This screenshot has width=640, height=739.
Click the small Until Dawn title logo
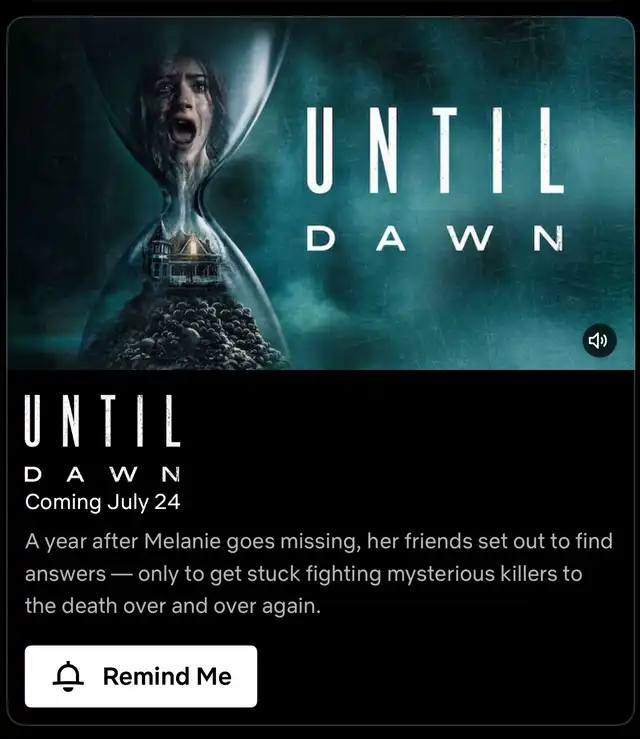tap(102, 438)
